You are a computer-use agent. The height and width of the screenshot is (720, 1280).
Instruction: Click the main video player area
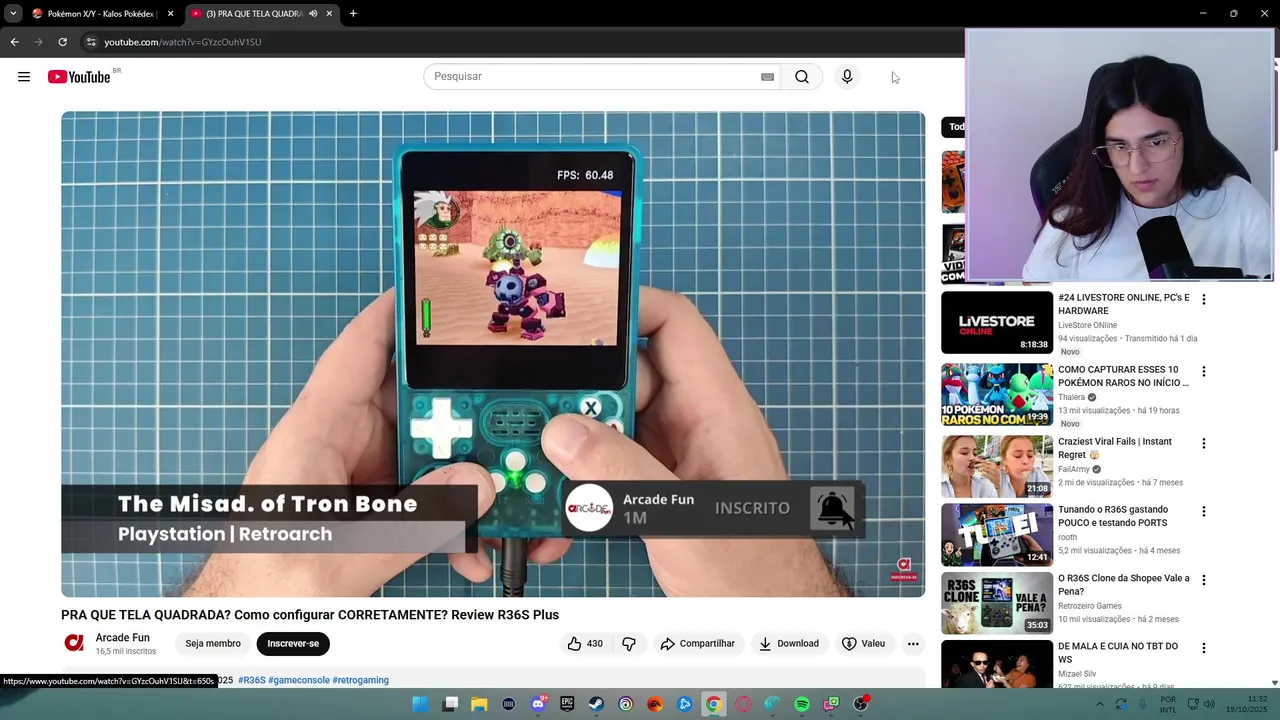click(493, 354)
